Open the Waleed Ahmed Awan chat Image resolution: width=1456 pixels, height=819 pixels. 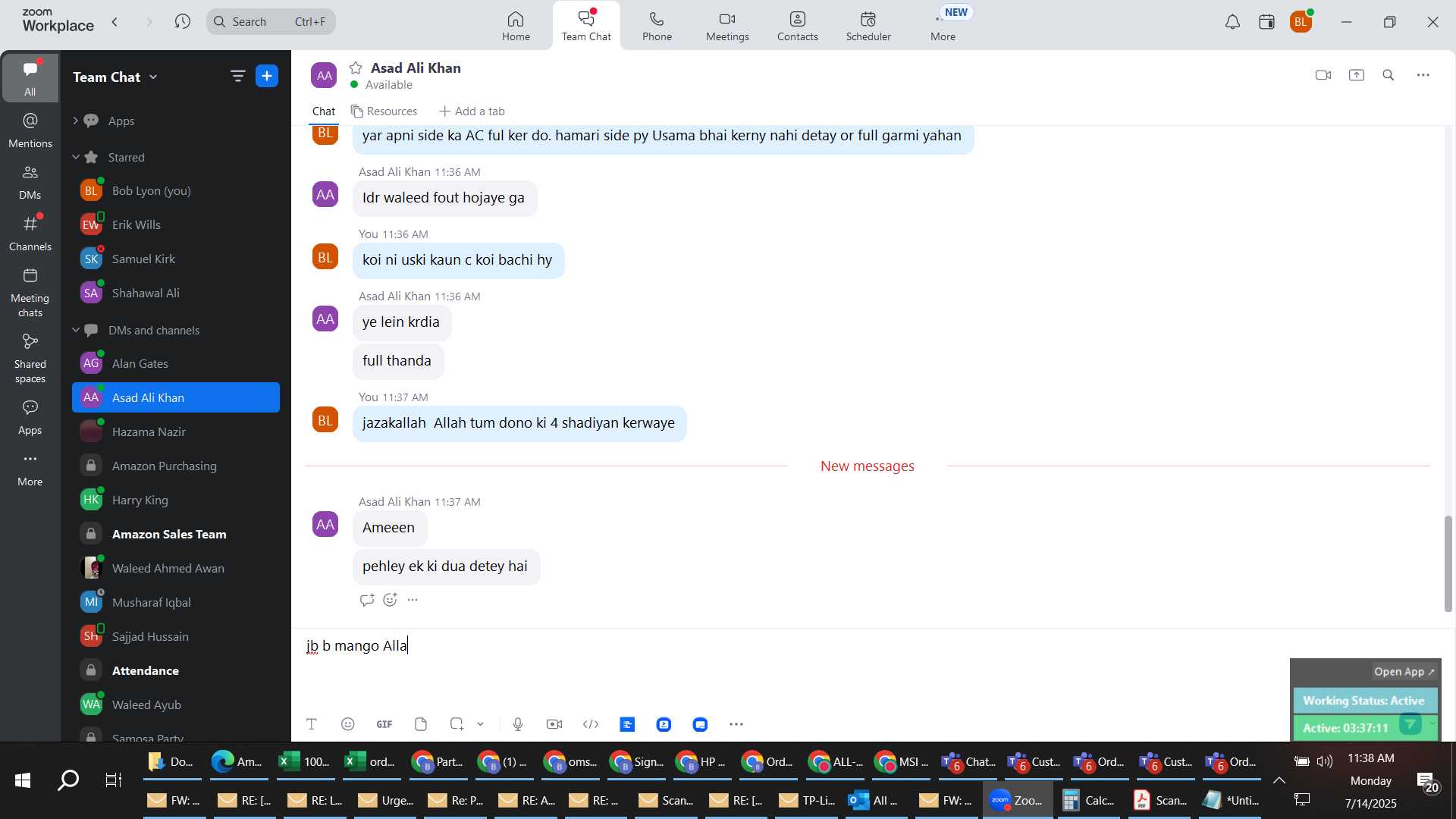coord(176,569)
